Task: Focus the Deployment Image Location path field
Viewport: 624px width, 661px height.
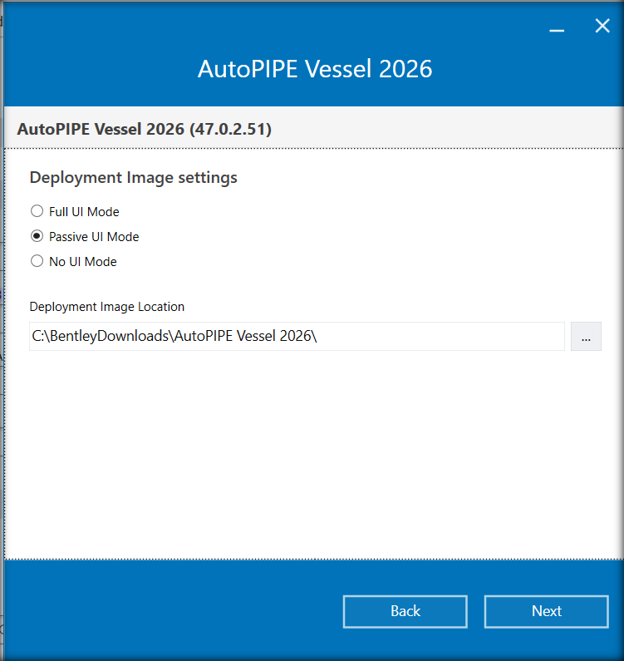Action: click(x=297, y=336)
